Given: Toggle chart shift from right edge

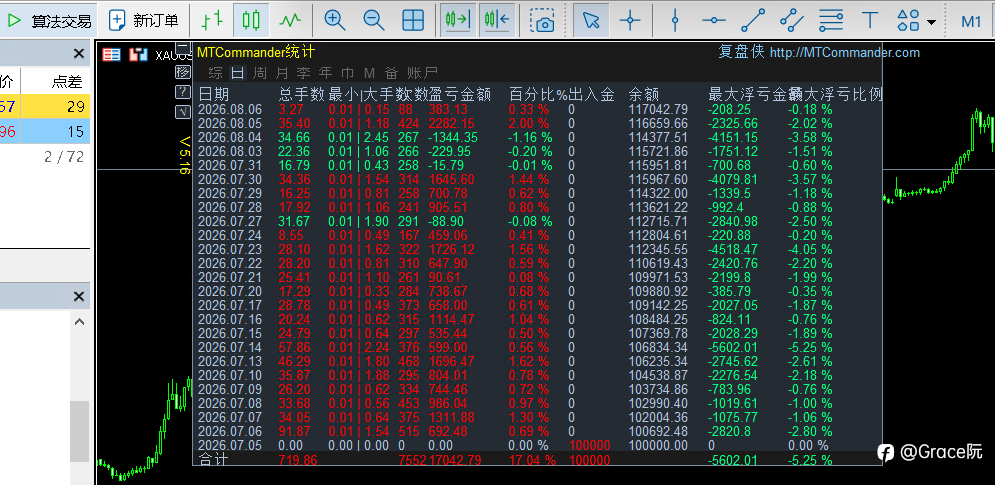Looking at the screenshot, I should (497, 20).
